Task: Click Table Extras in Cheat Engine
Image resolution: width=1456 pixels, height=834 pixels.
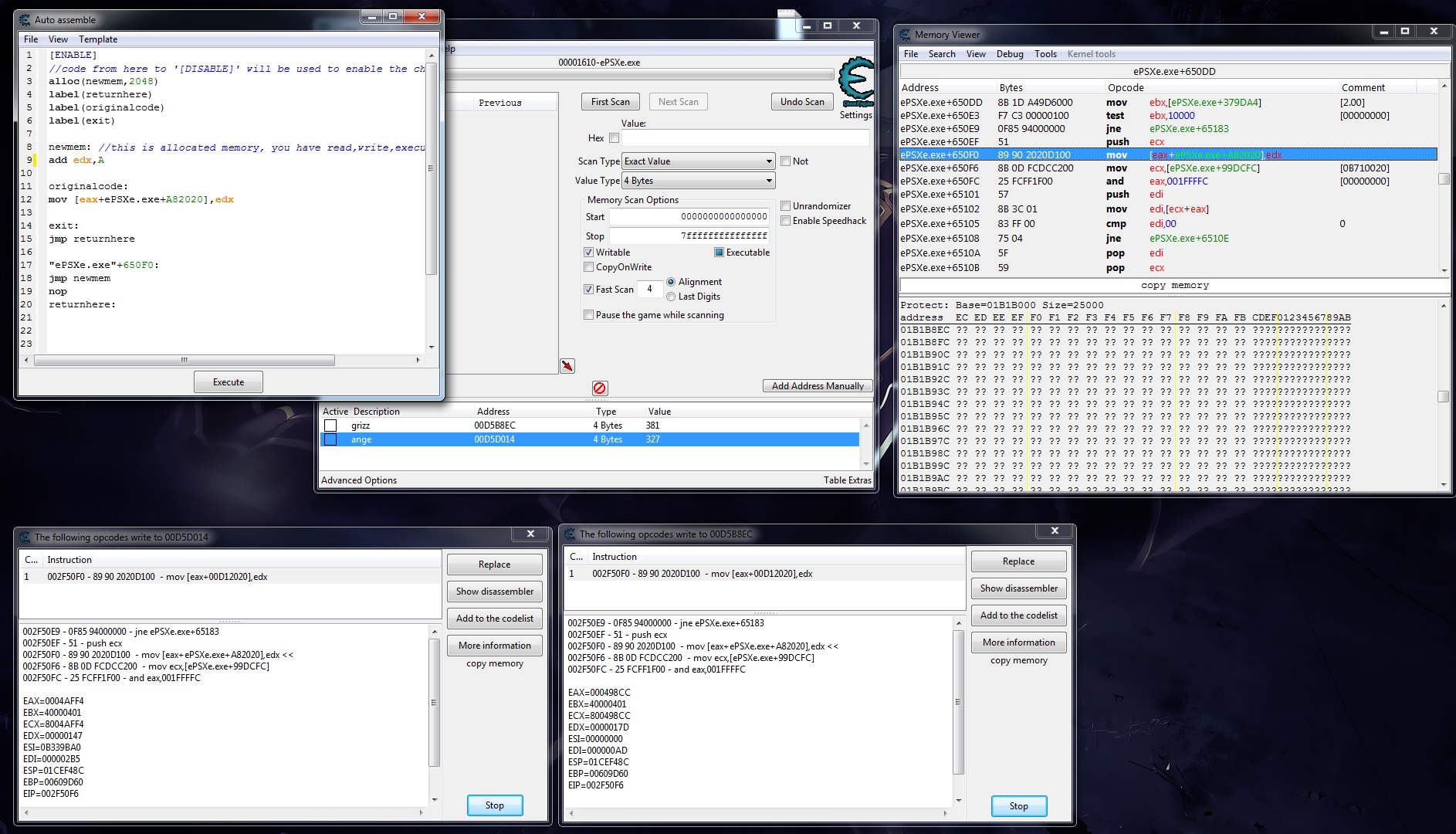Action: (847, 480)
